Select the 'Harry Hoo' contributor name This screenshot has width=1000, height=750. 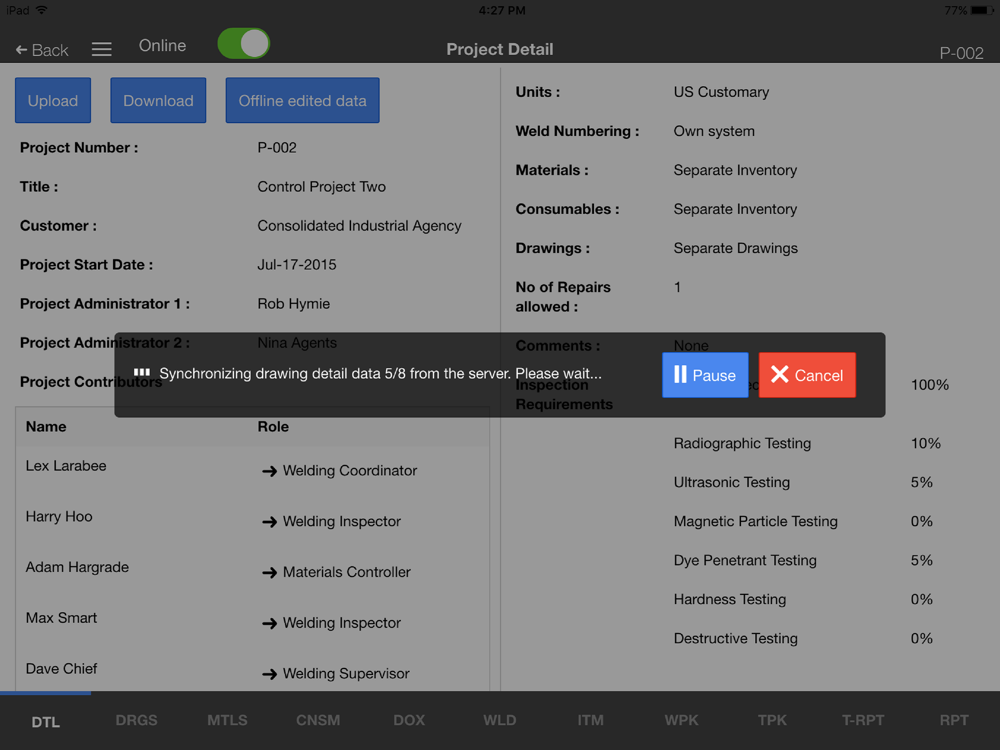59,517
